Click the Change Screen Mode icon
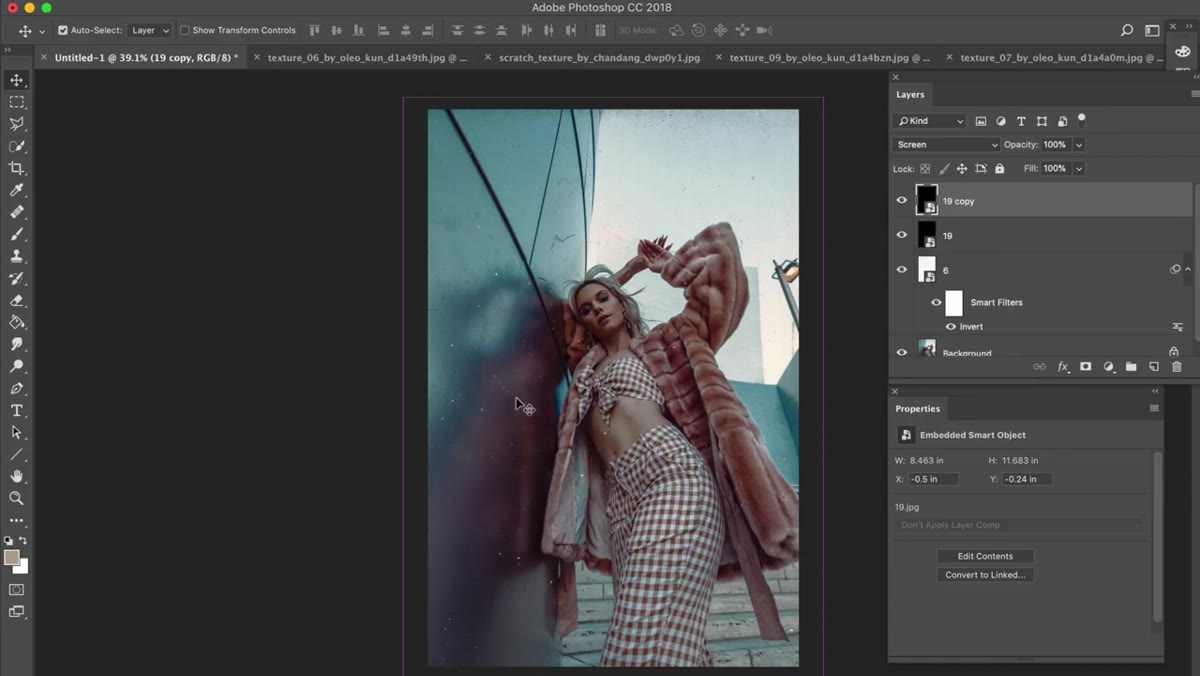The width and height of the screenshot is (1200, 676). (16, 611)
